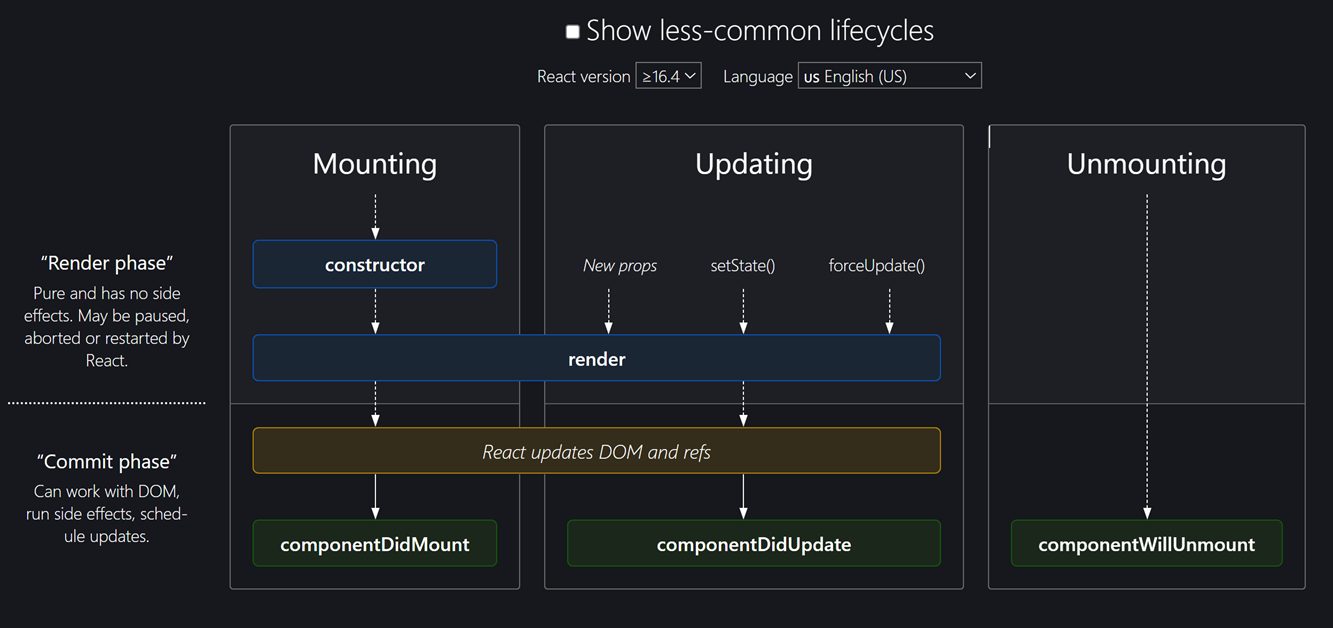Click the constructor lifecycle box
Screen dimensions: 1333x628
click(x=375, y=265)
